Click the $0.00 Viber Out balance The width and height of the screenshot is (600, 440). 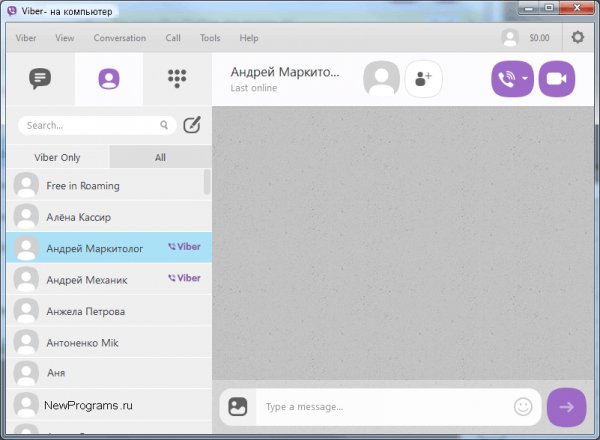pos(539,38)
